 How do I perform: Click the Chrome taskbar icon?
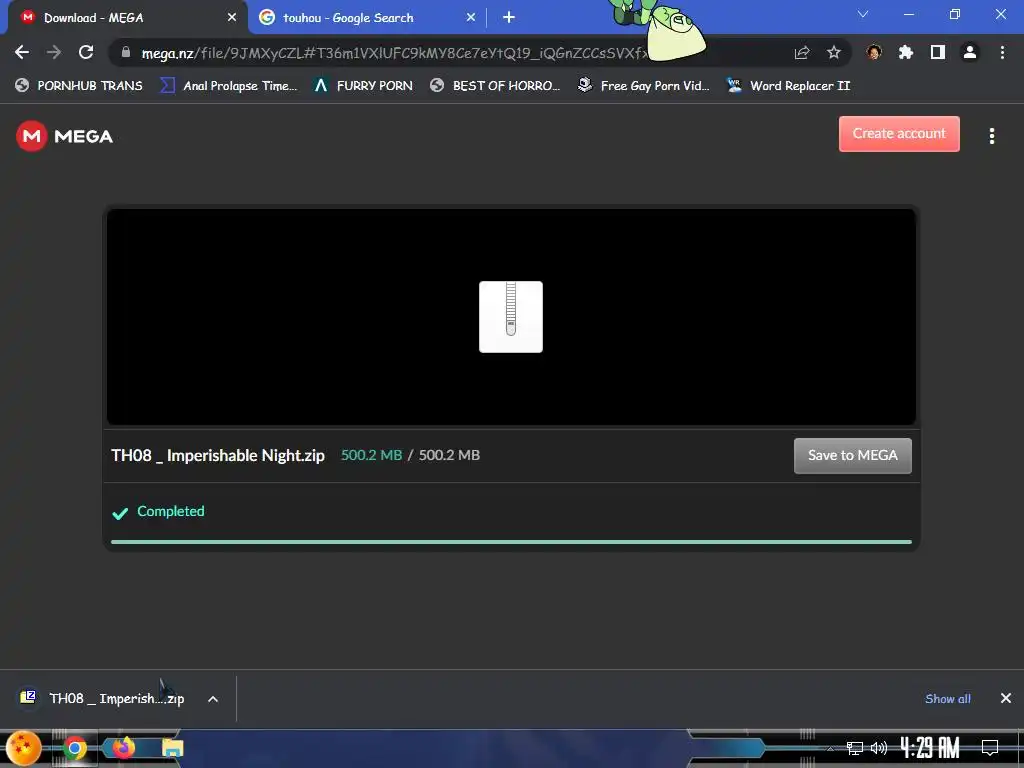pos(75,748)
